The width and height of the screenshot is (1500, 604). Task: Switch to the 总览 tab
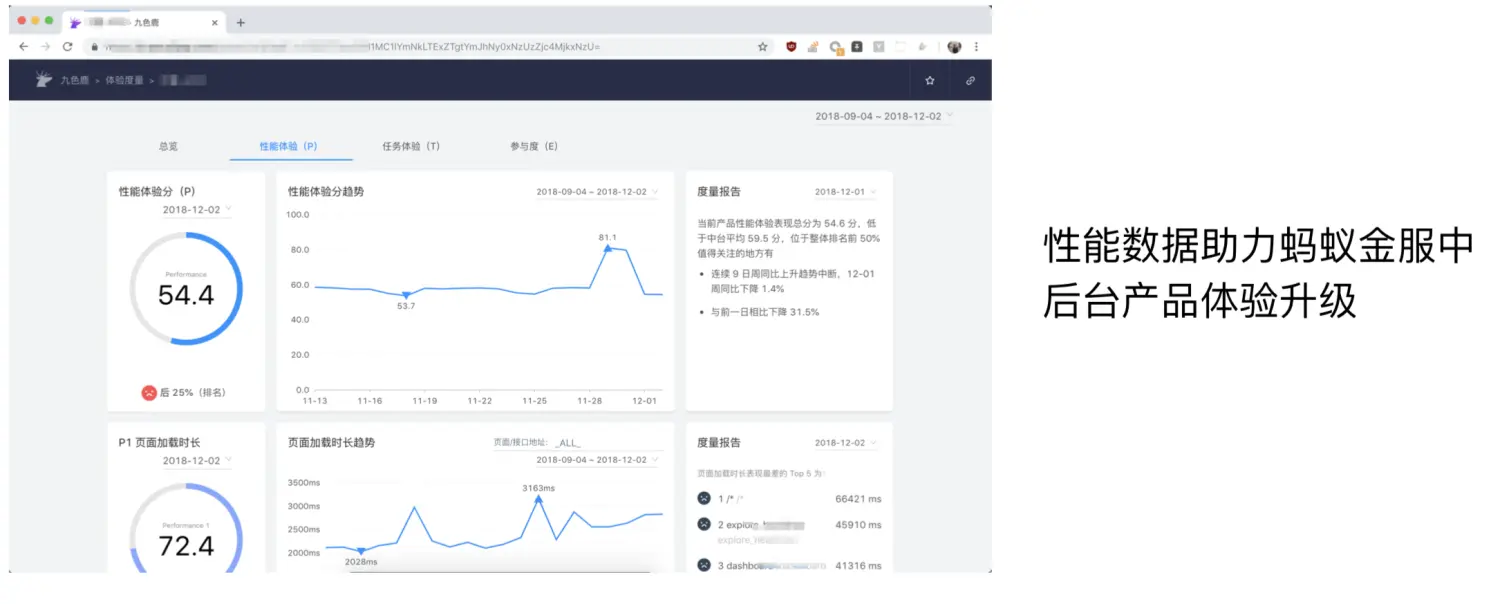[168, 146]
